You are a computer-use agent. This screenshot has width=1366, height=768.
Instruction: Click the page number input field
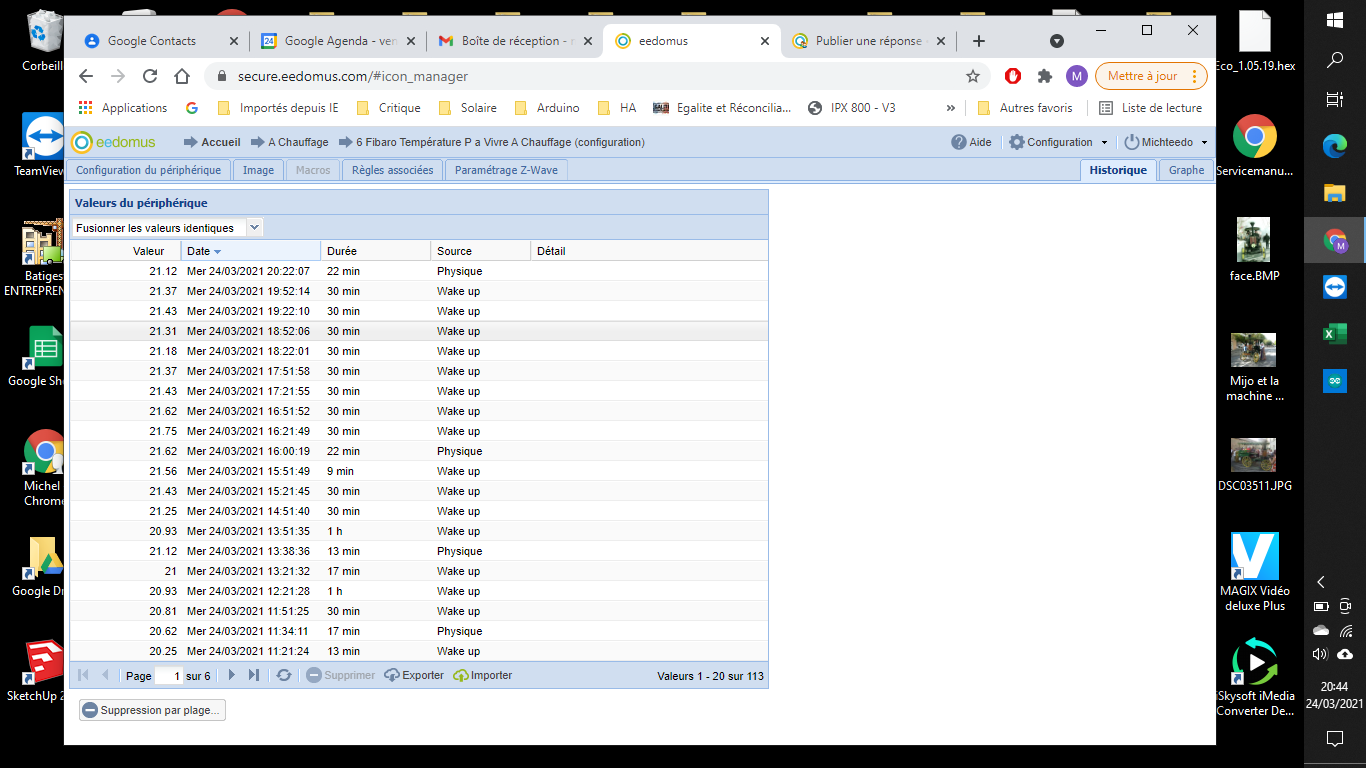pos(169,676)
